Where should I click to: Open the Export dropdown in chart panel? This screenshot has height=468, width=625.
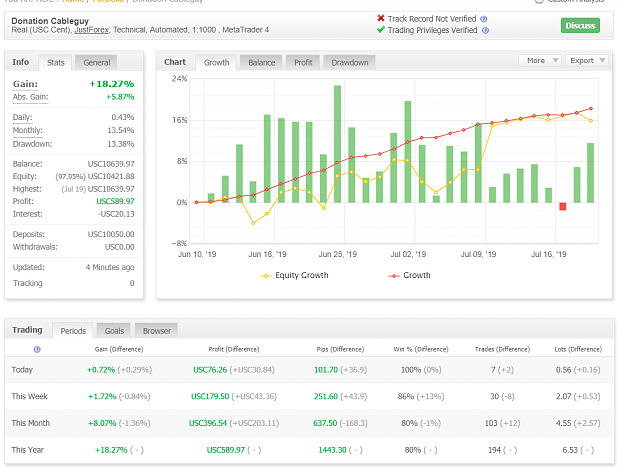586,61
